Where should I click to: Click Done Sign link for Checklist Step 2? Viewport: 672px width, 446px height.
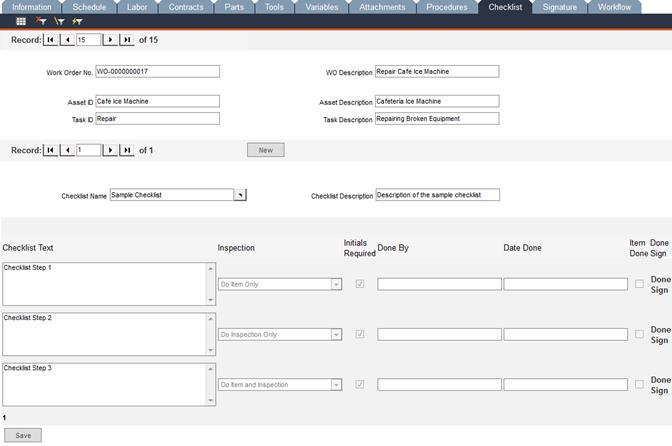point(660,335)
